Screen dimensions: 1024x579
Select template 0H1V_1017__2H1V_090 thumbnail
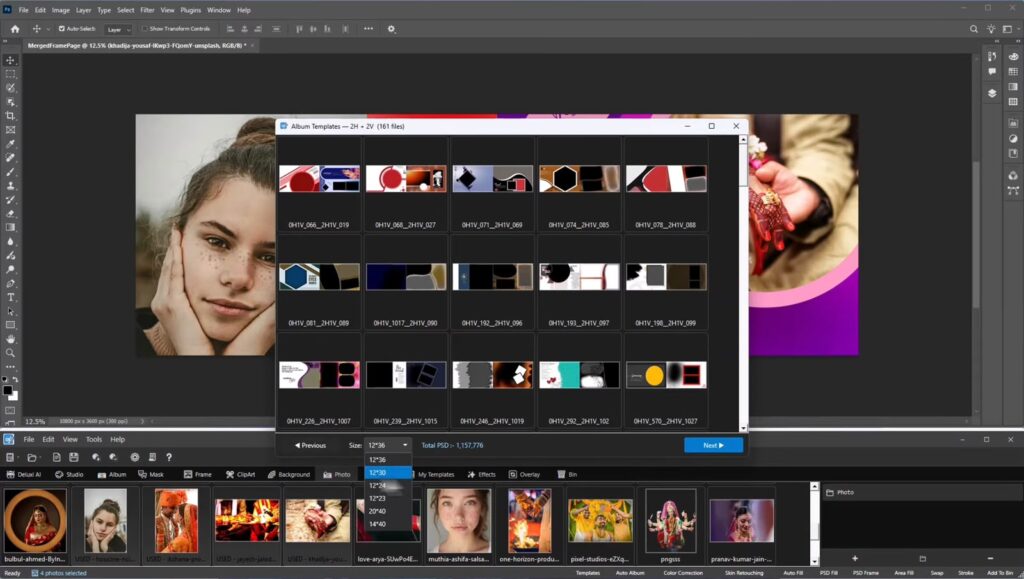pyautogui.click(x=406, y=277)
